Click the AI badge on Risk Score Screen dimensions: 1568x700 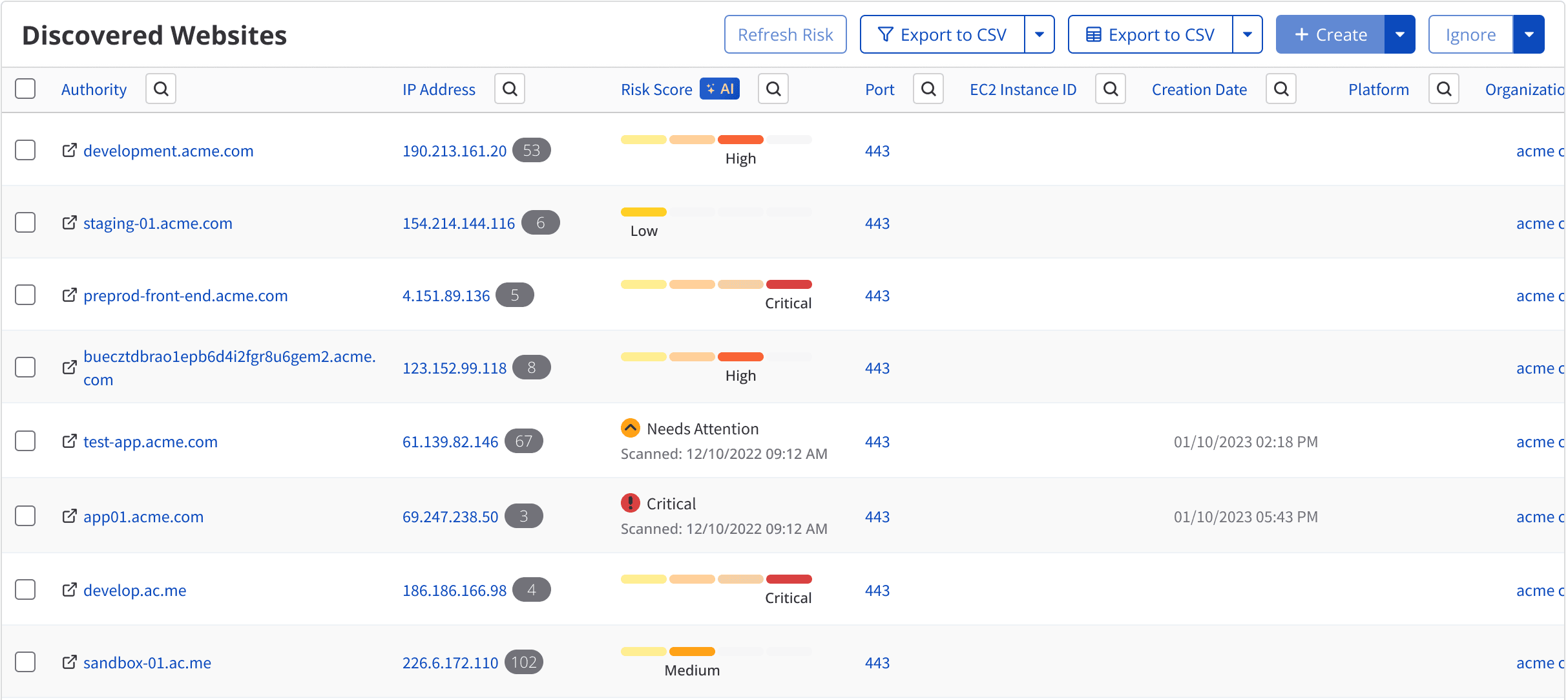[720, 89]
